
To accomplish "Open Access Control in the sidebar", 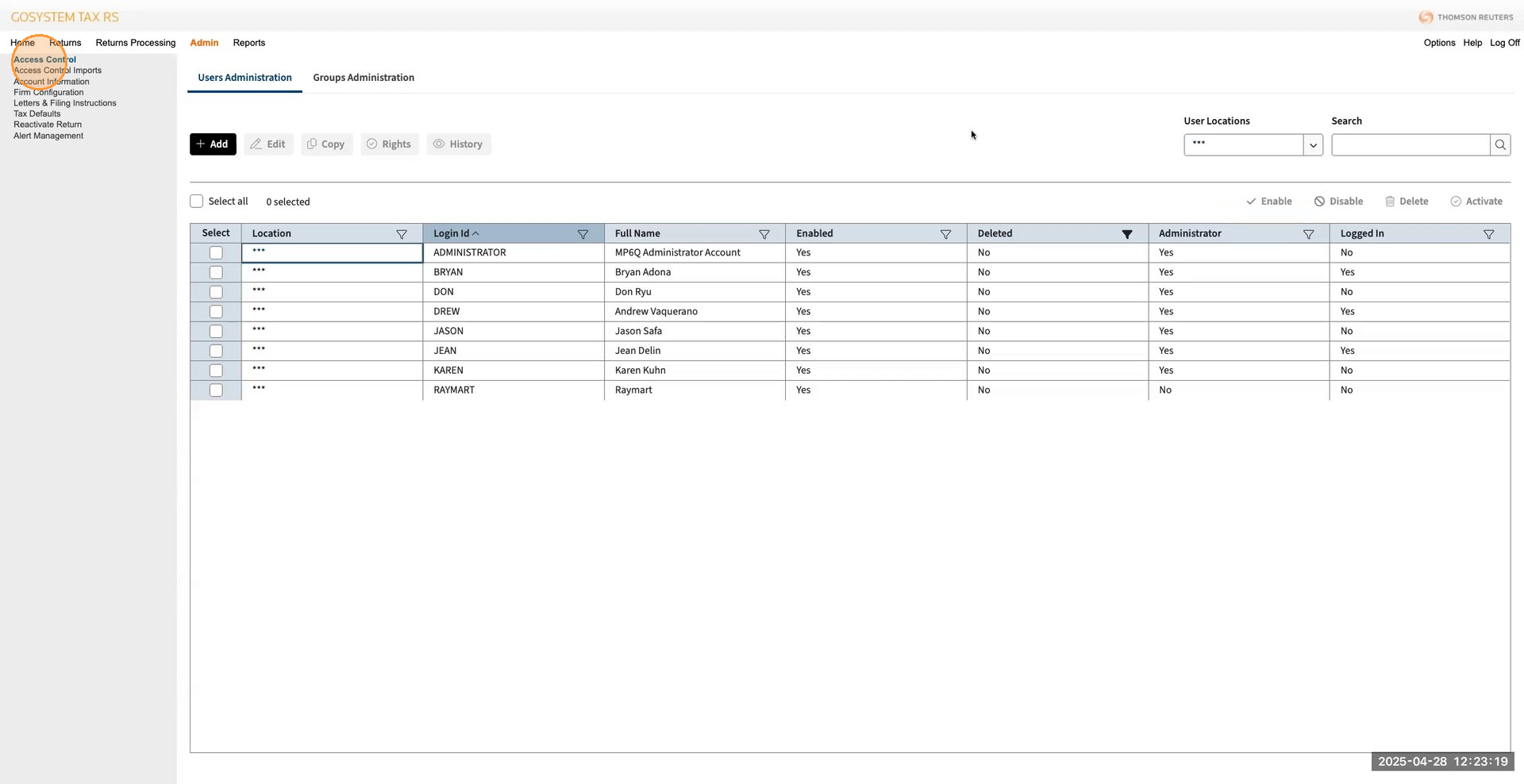I will click(44, 60).
